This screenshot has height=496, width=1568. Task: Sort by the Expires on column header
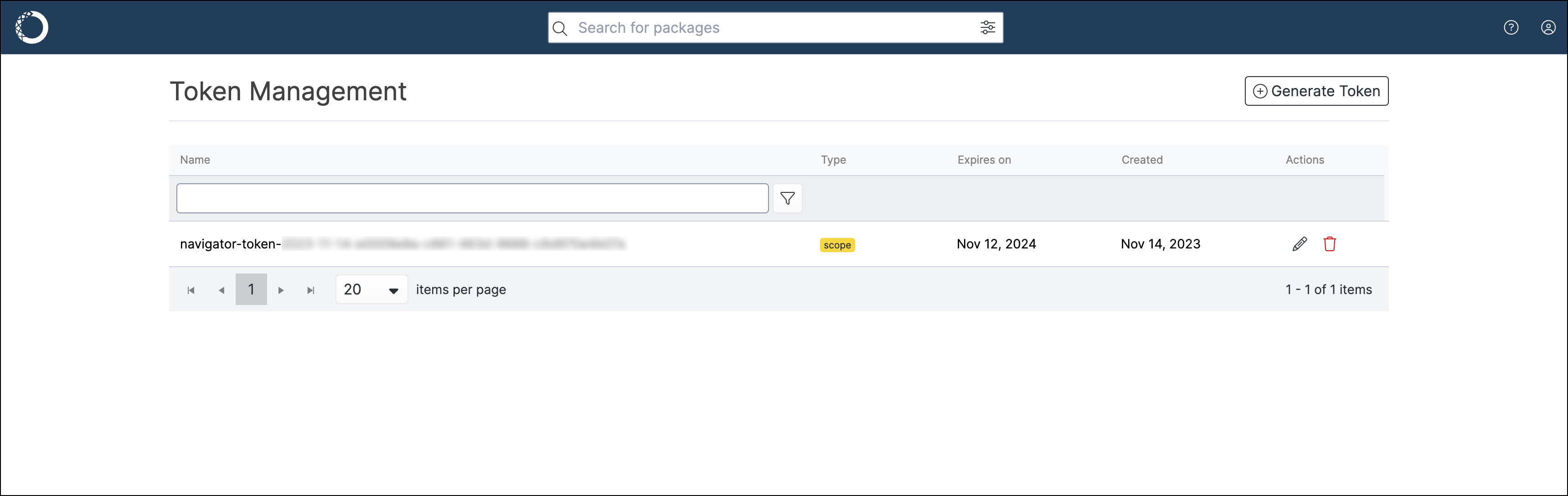[x=984, y=160]
